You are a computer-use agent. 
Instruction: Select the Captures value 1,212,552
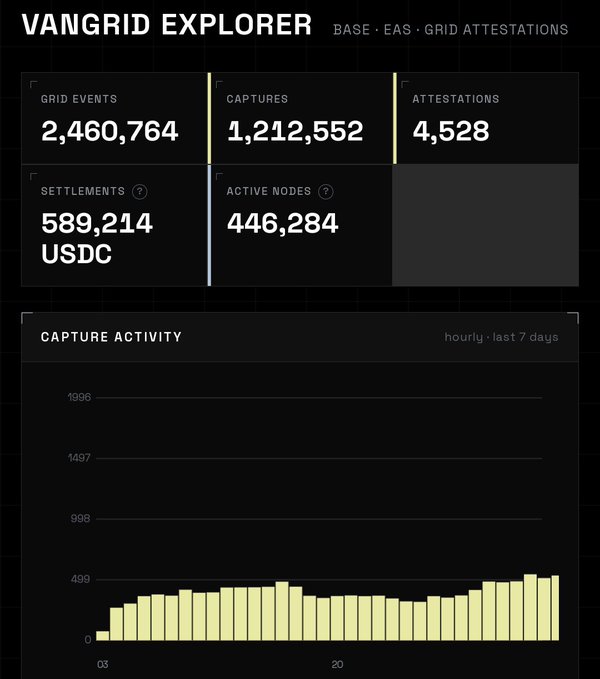click(x=295, y=131)
